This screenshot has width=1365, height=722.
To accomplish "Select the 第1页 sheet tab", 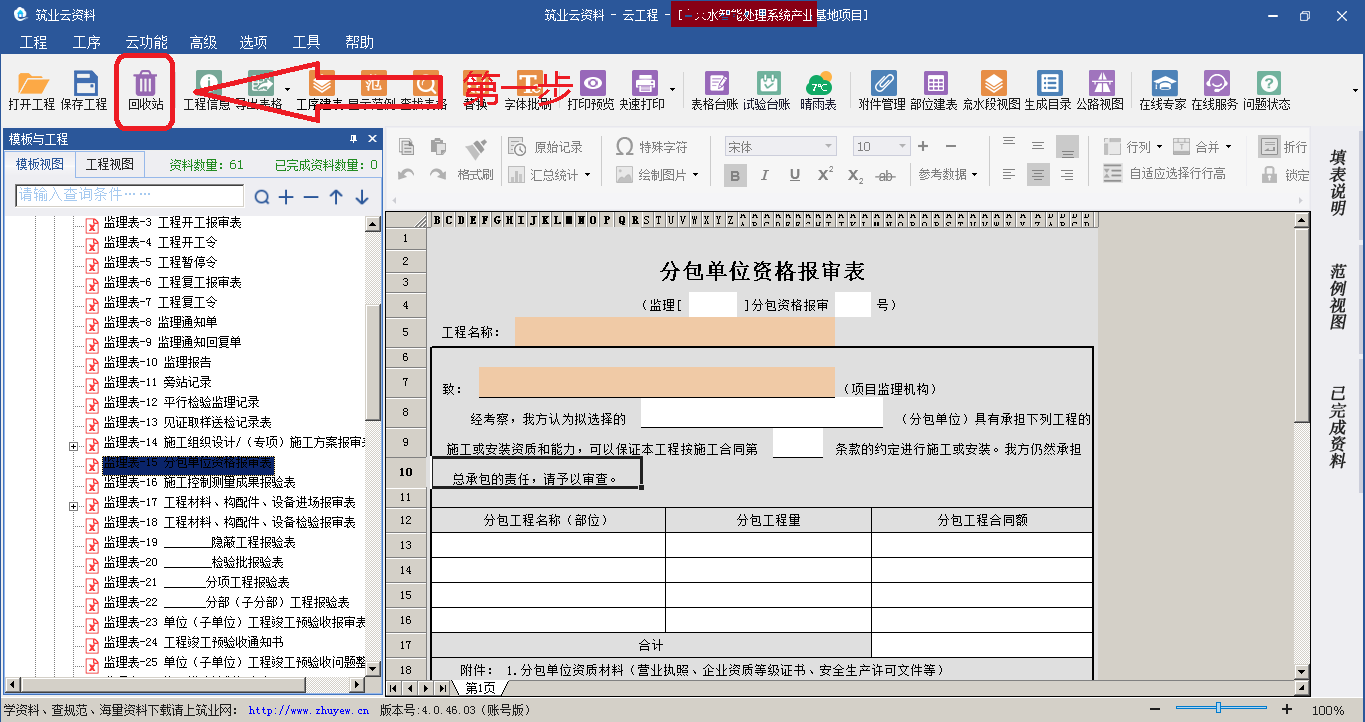I will pyautogui.click(x=480, y=688).
